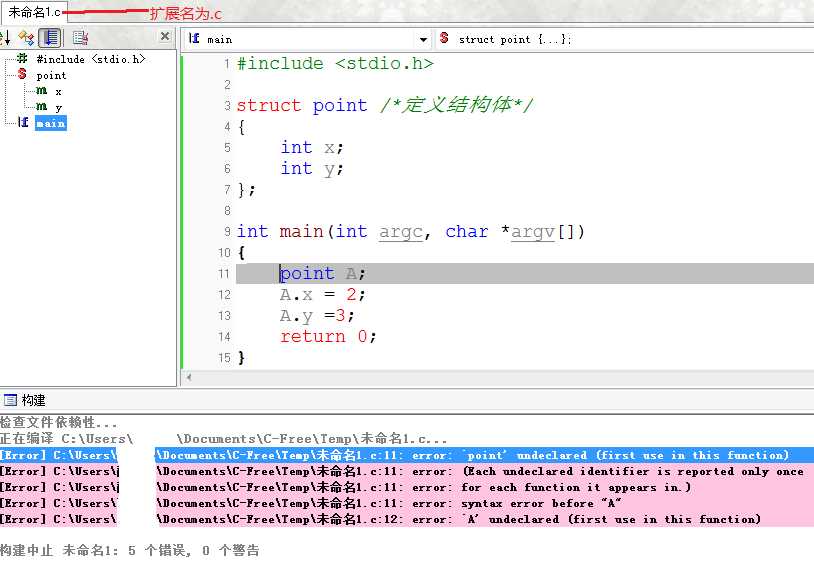Click line number 11 in the gutter

point(224,274)
